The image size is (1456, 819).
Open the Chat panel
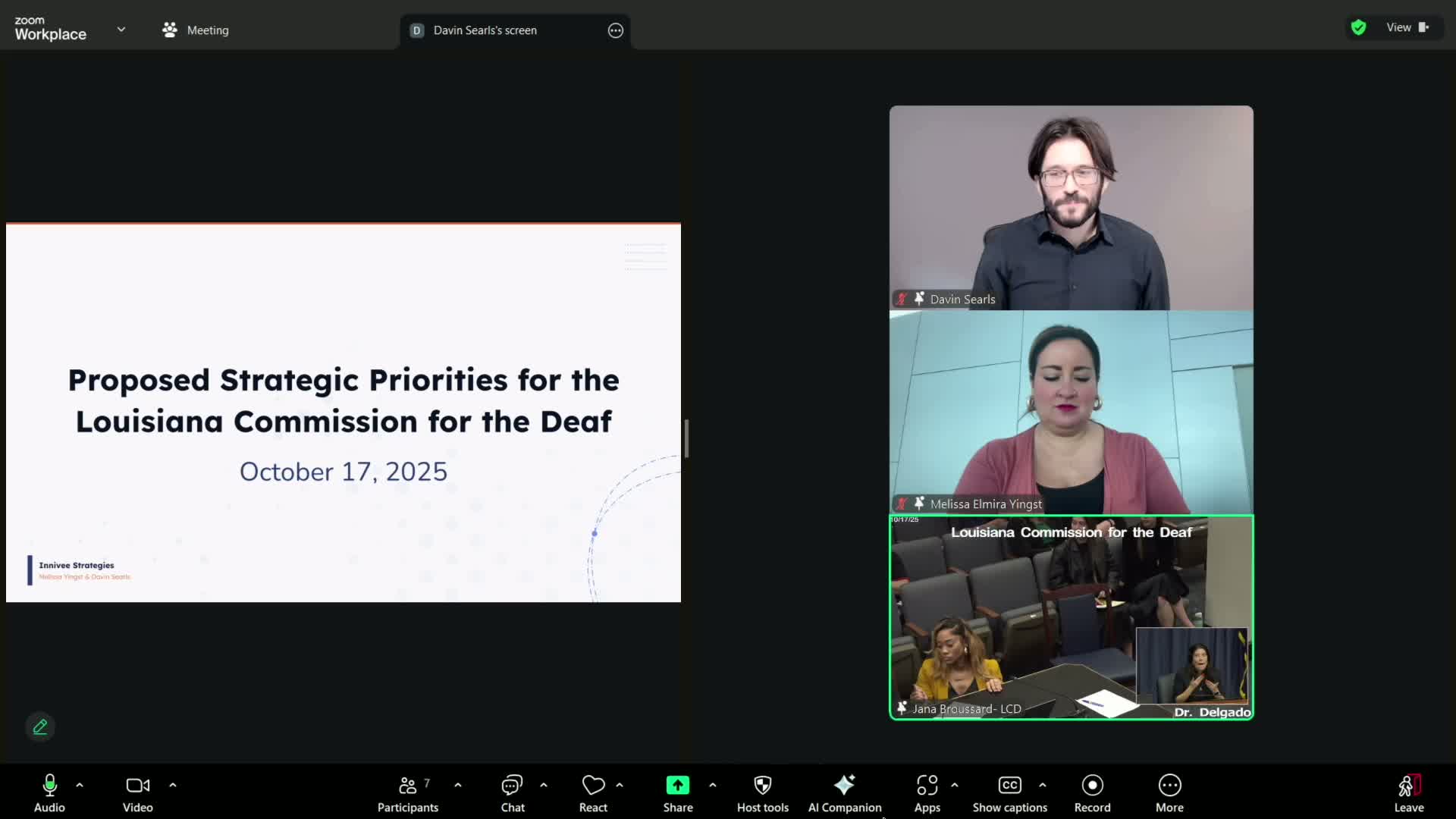(513, 793)
